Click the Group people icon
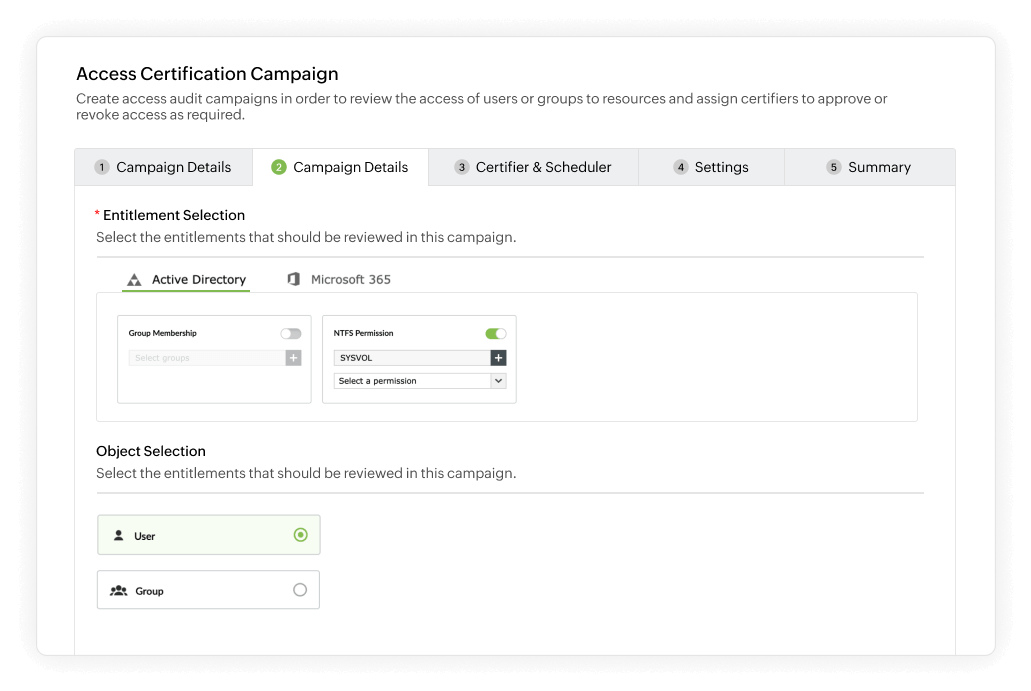Viewport: 1031px width, 691px height. [119, 590]
